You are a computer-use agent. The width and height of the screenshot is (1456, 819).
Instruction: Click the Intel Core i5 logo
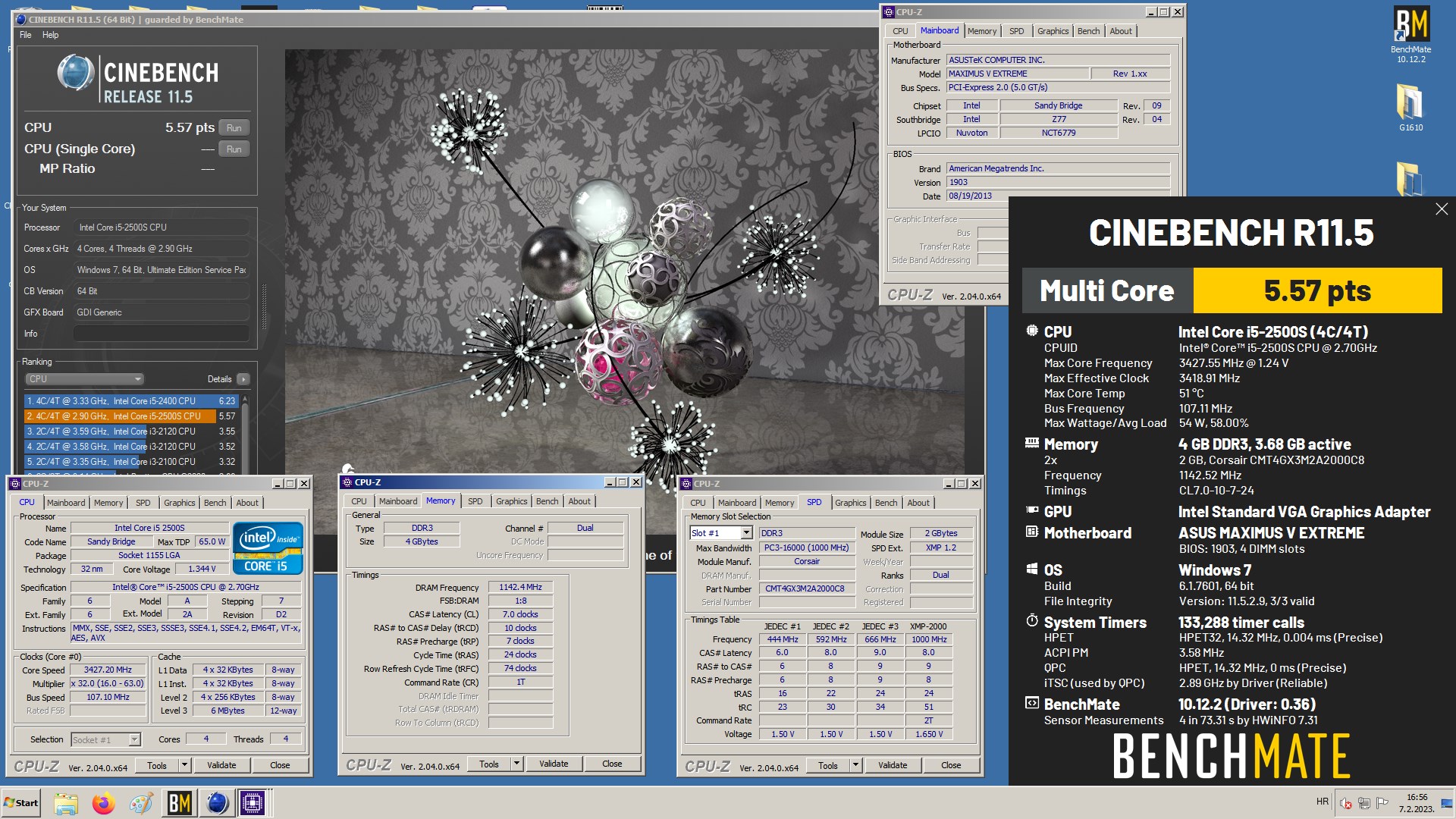pos(268,548)
